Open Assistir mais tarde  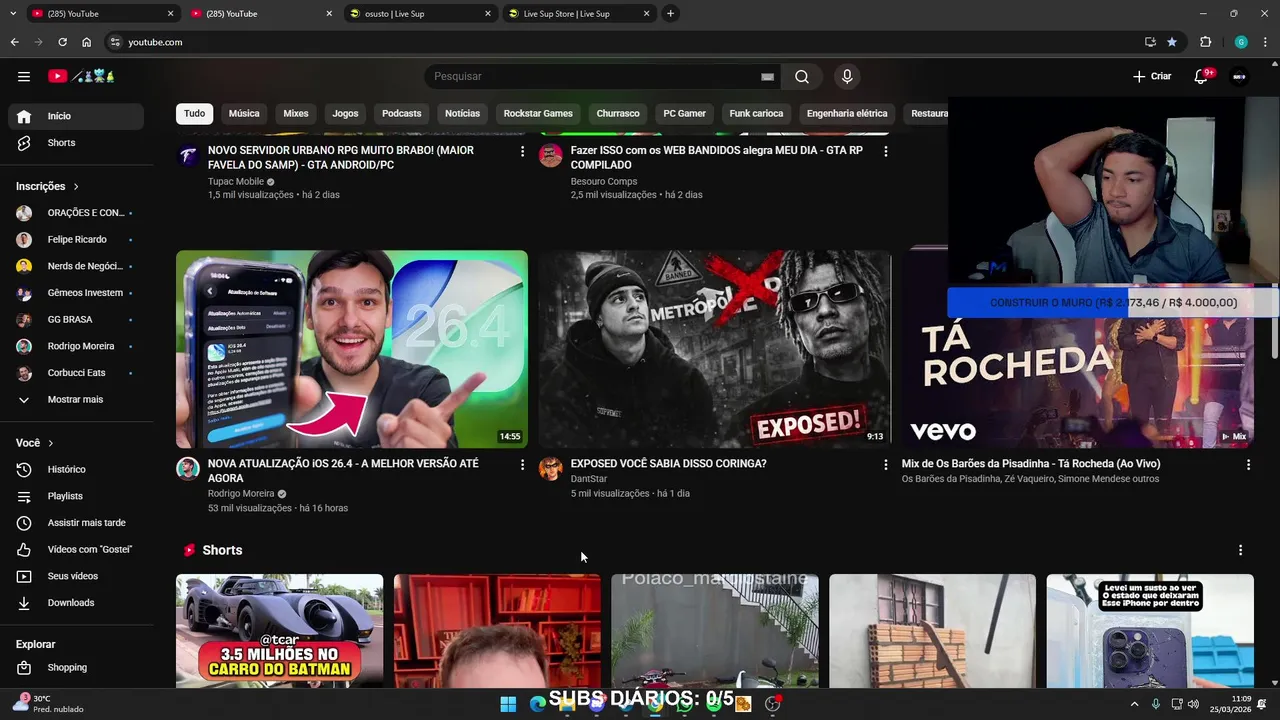pos(76,523)
